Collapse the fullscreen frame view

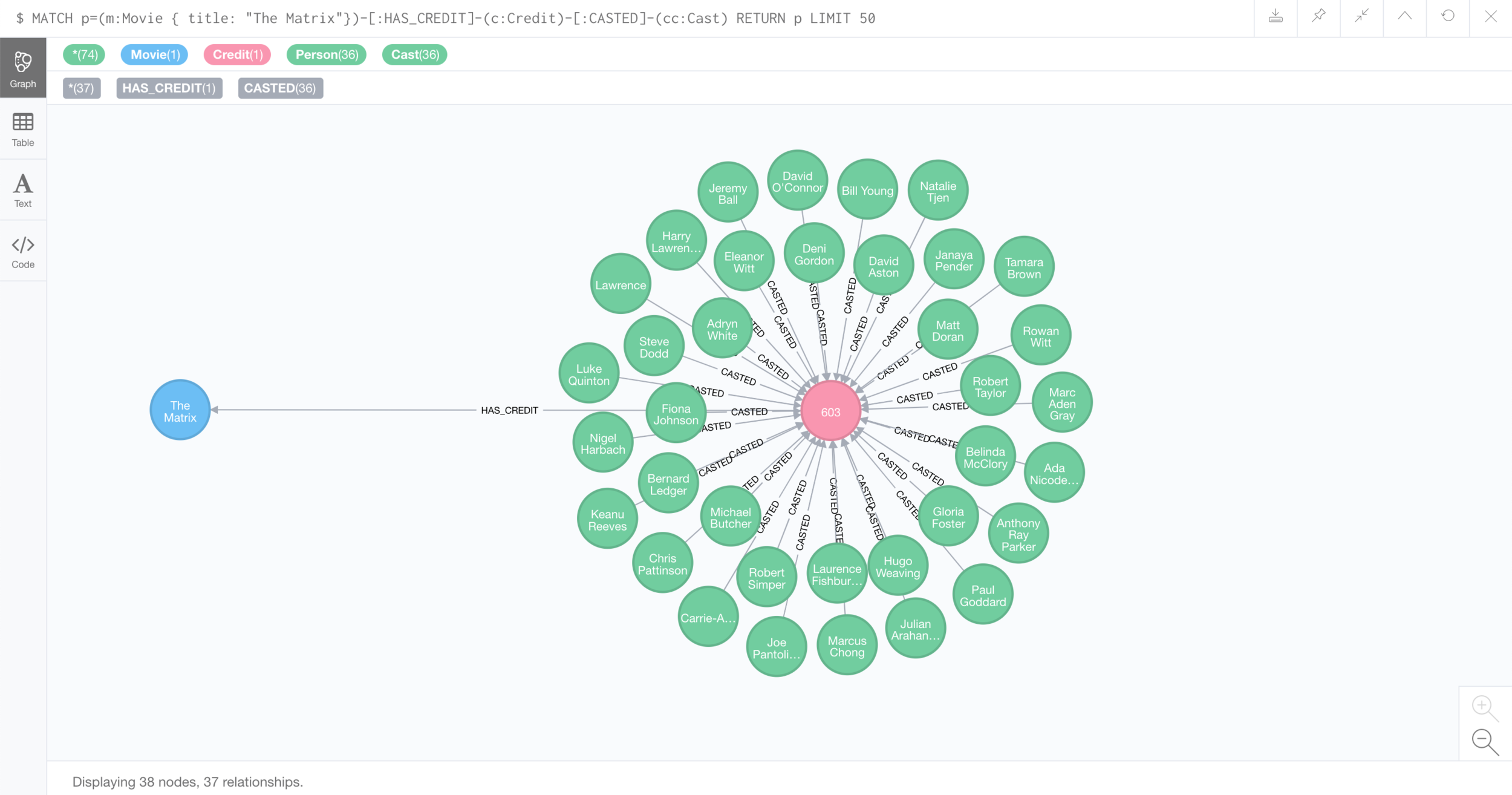click(1361, 17)
